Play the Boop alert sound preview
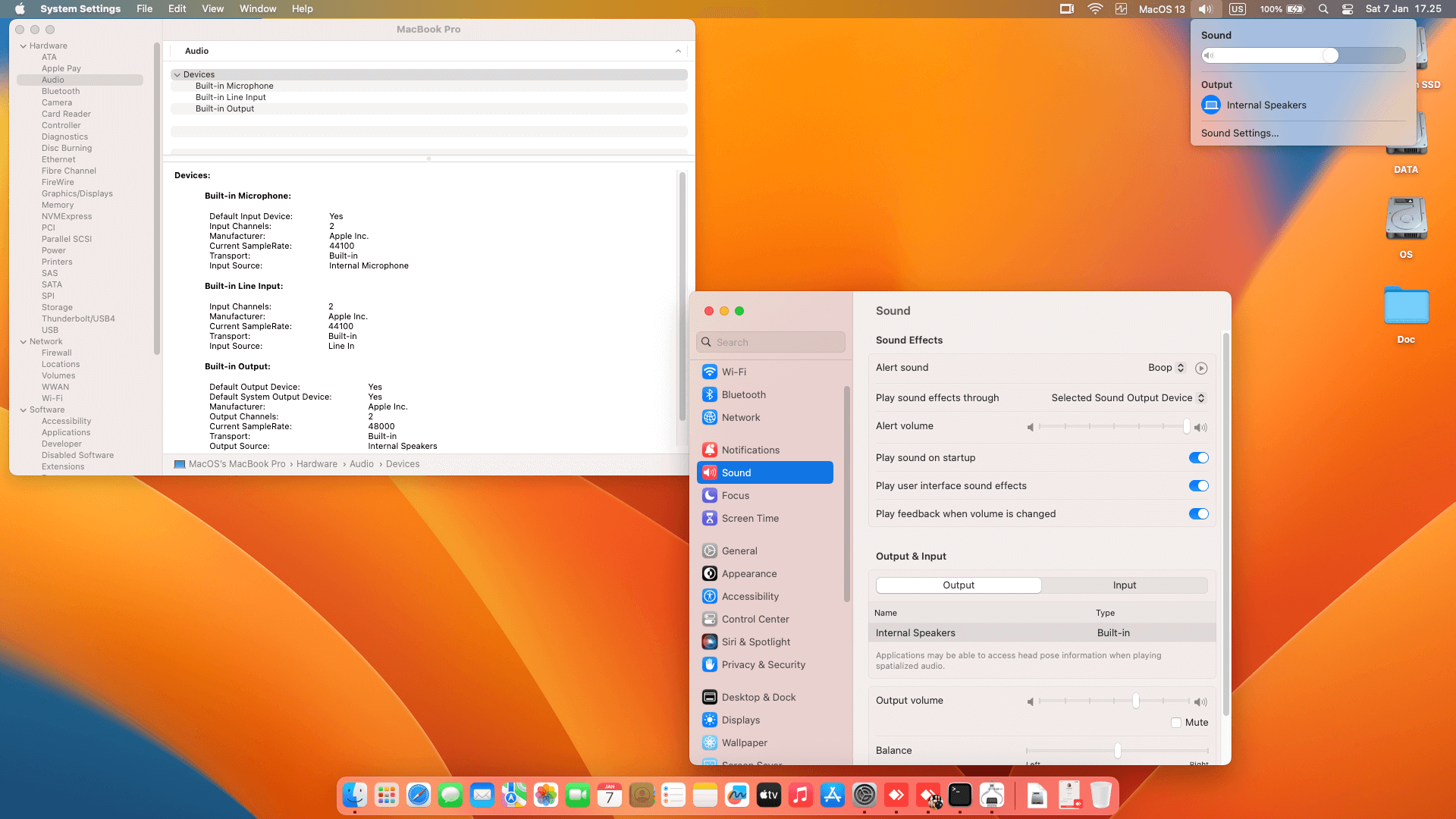This screenshot has width=1456, height=819. click(1201, 368)
